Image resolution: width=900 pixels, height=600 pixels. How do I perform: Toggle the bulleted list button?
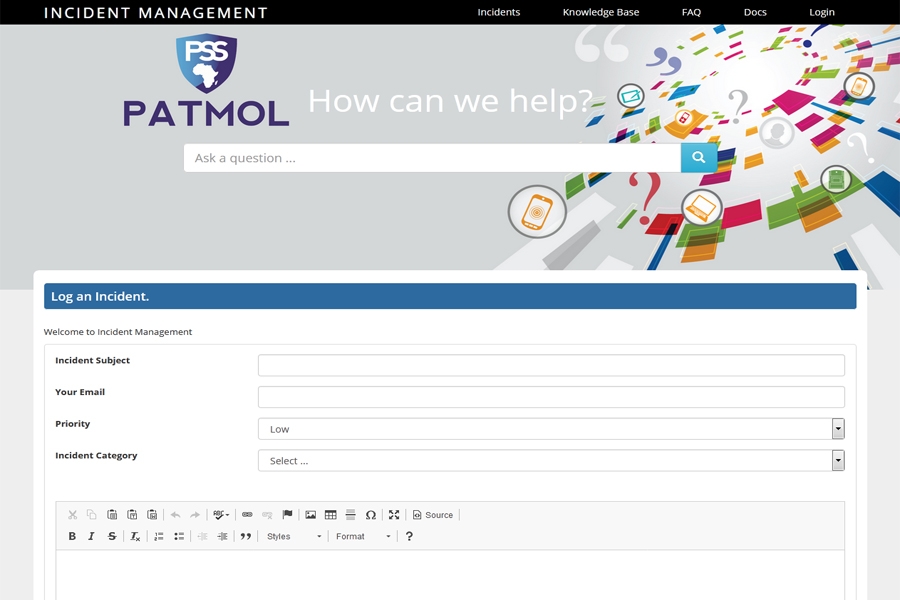[x=179, y=537]
